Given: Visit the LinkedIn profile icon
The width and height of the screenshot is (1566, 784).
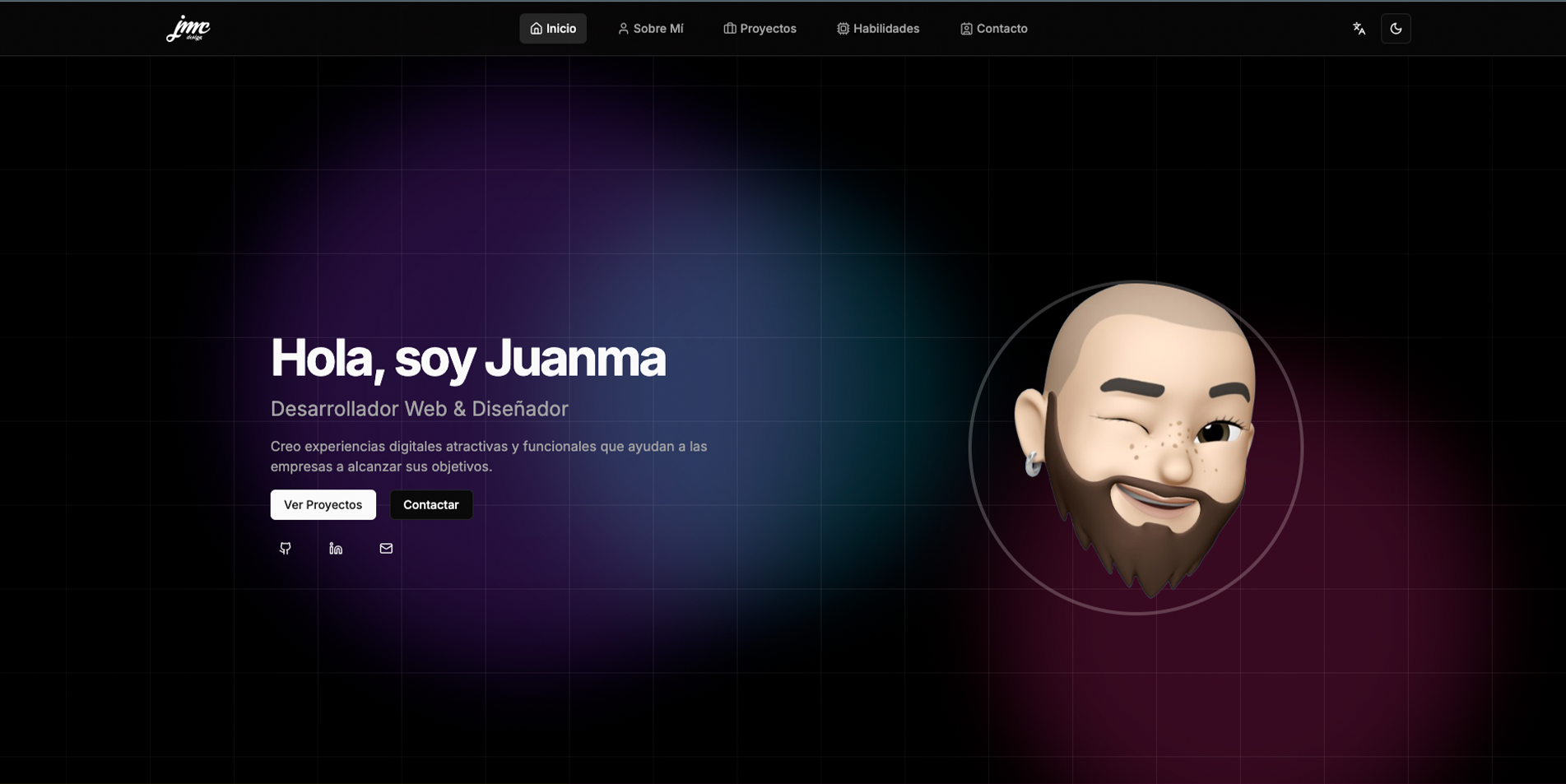Looking at the screenshot, I should [336, 549].
